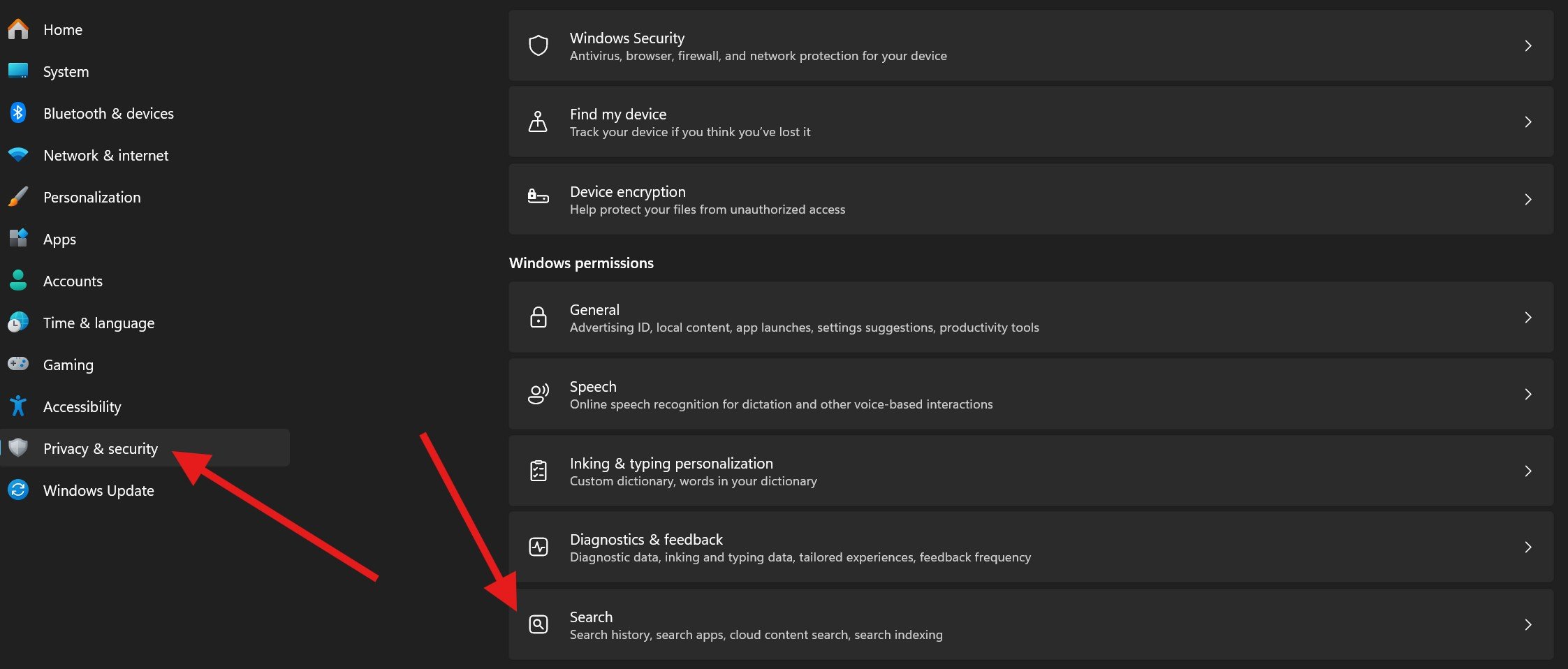Click the Gaming controller icon
This screenshot has height=669, width=1568.
[18, 365]
